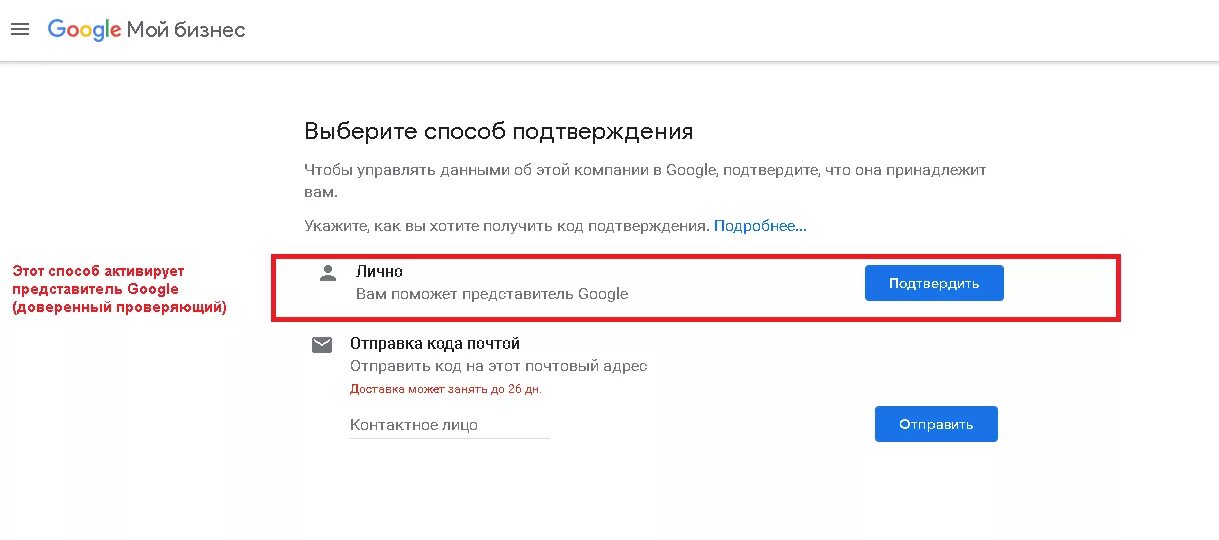Viewport: 1219px width, 540px height.
Task: Focus the Контактное лицо input field
Action: (x=449, y=425)
